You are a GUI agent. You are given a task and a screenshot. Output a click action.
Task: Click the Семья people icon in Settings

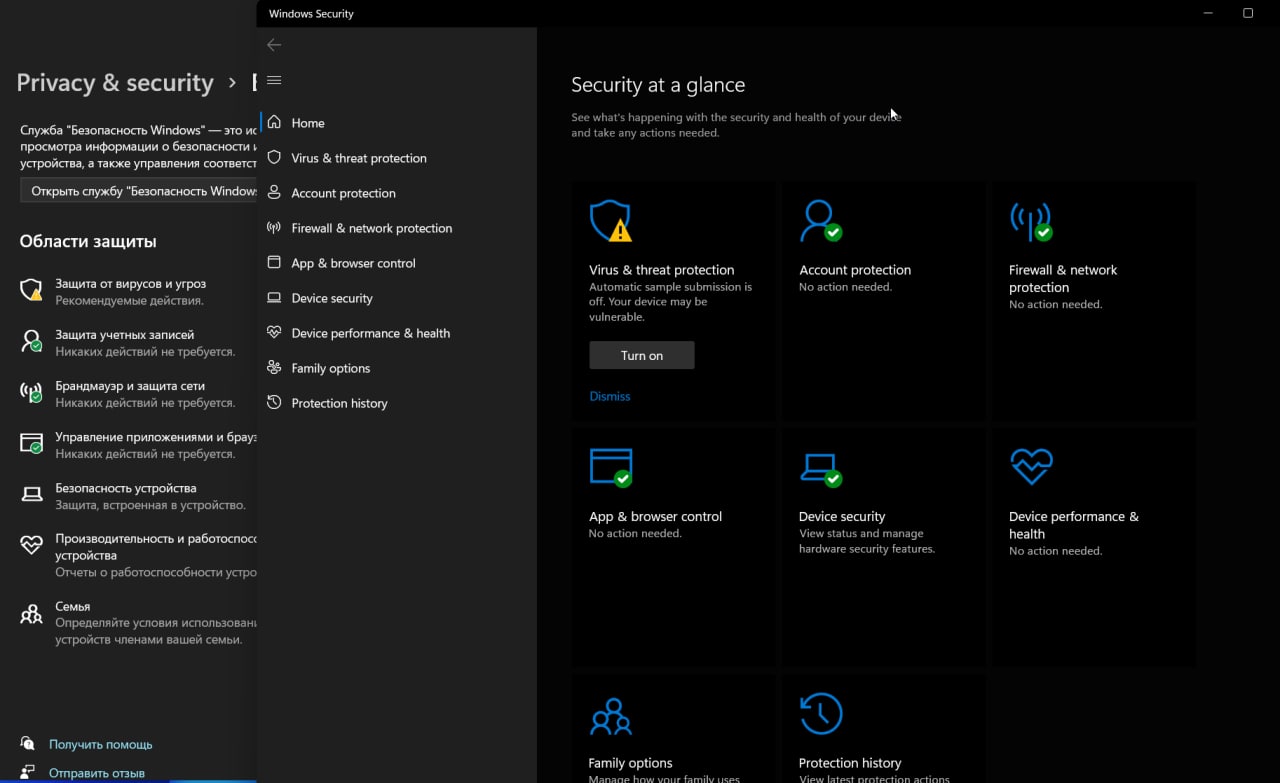(x=31, y=614)
